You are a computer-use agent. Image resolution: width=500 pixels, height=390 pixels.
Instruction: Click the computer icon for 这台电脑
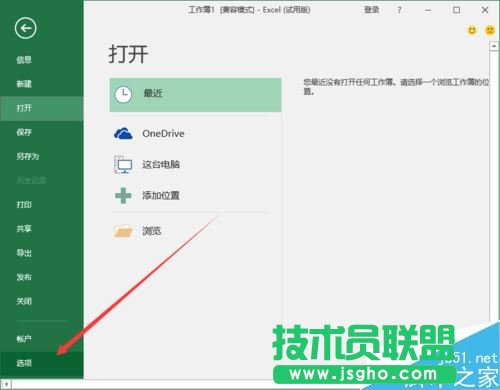[123, 165]
